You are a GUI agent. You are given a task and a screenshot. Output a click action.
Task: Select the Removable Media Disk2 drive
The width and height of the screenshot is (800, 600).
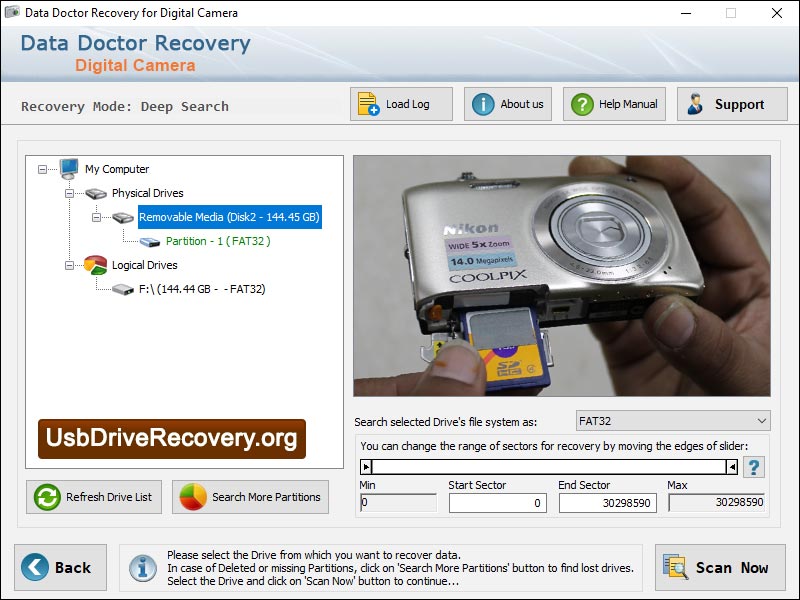(x=230, y=217)
